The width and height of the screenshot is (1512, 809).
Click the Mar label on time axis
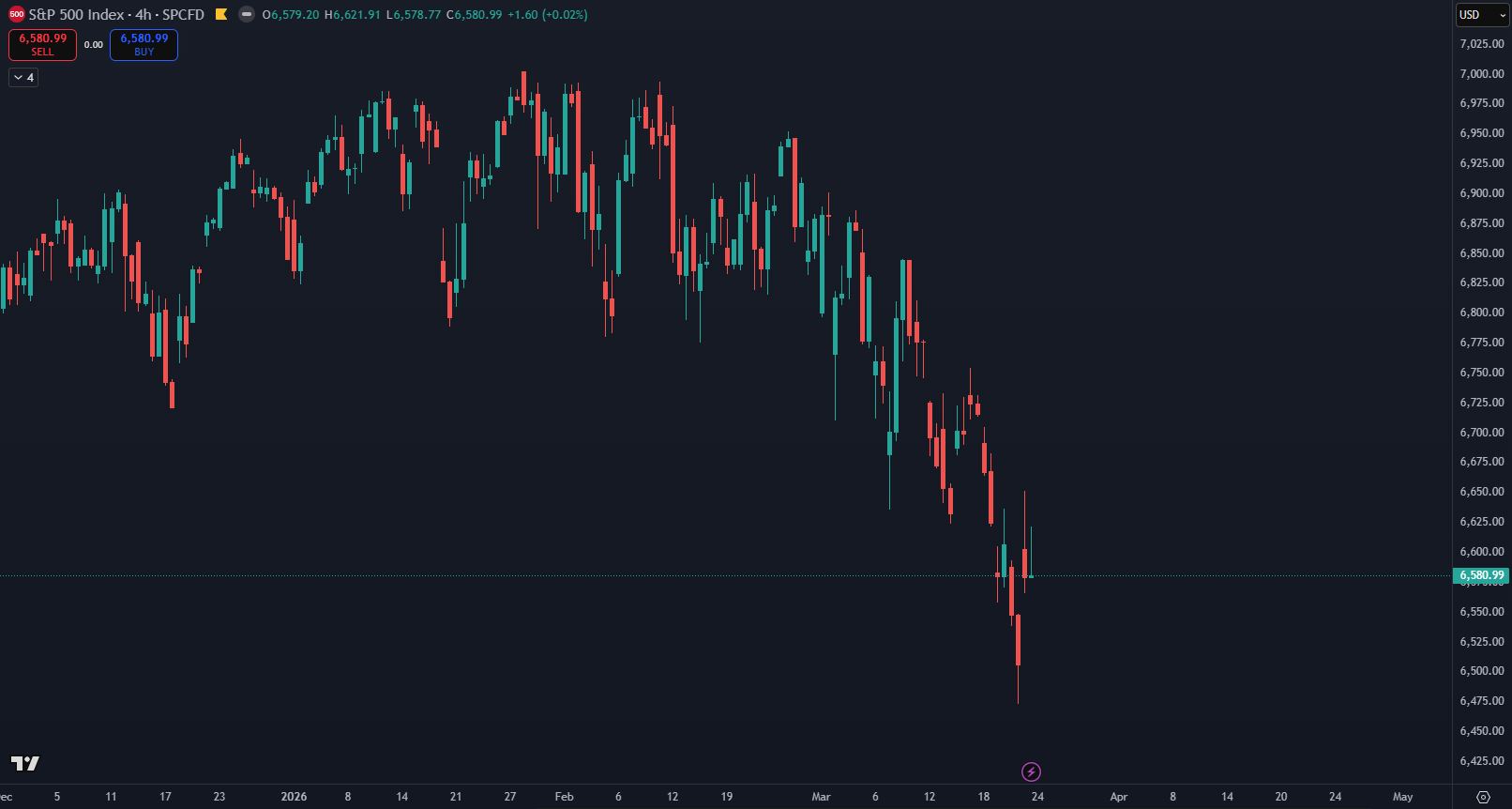[x=821, y=797]
